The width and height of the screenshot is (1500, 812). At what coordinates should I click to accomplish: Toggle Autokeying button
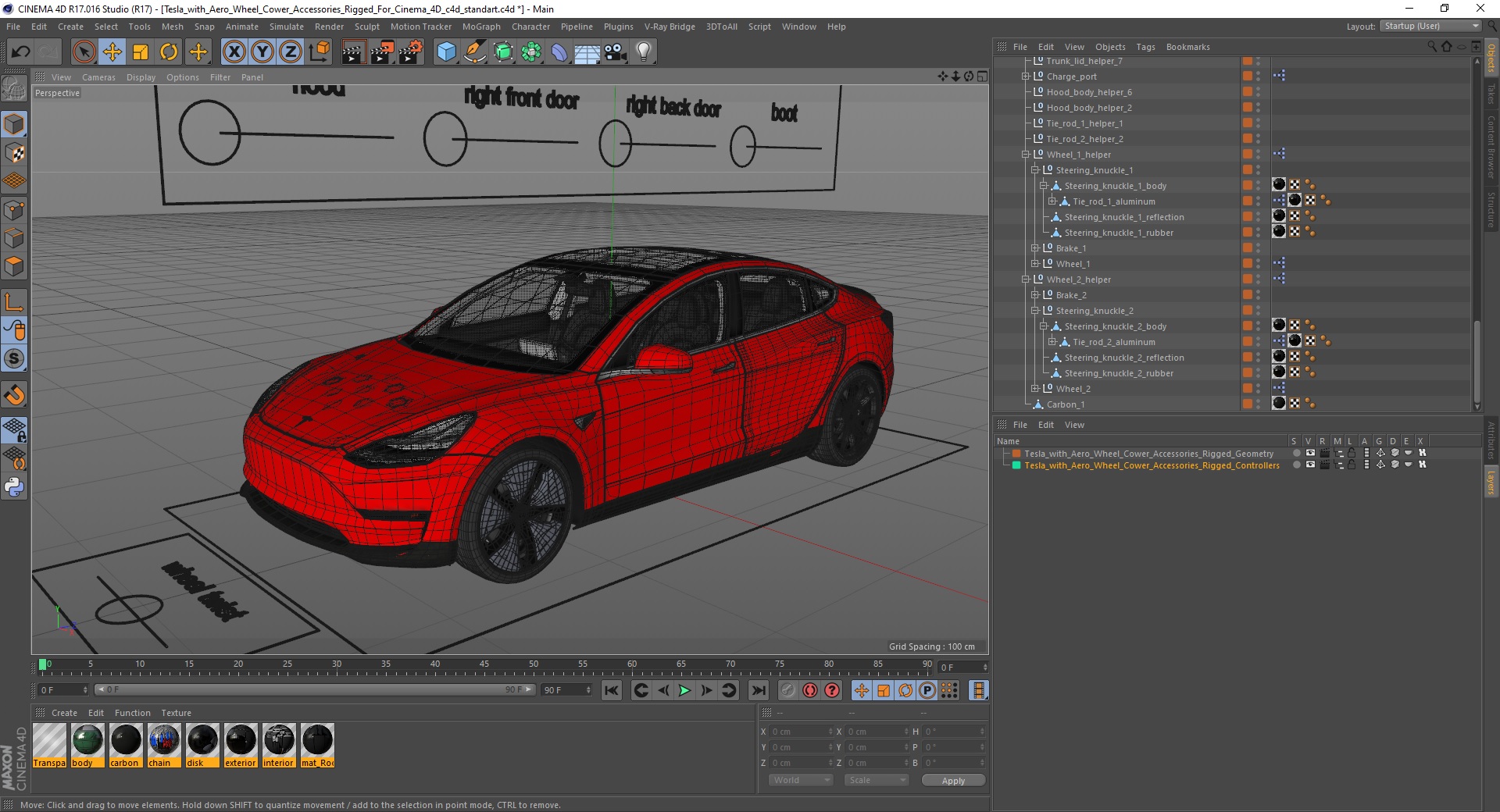pos(810,690)
